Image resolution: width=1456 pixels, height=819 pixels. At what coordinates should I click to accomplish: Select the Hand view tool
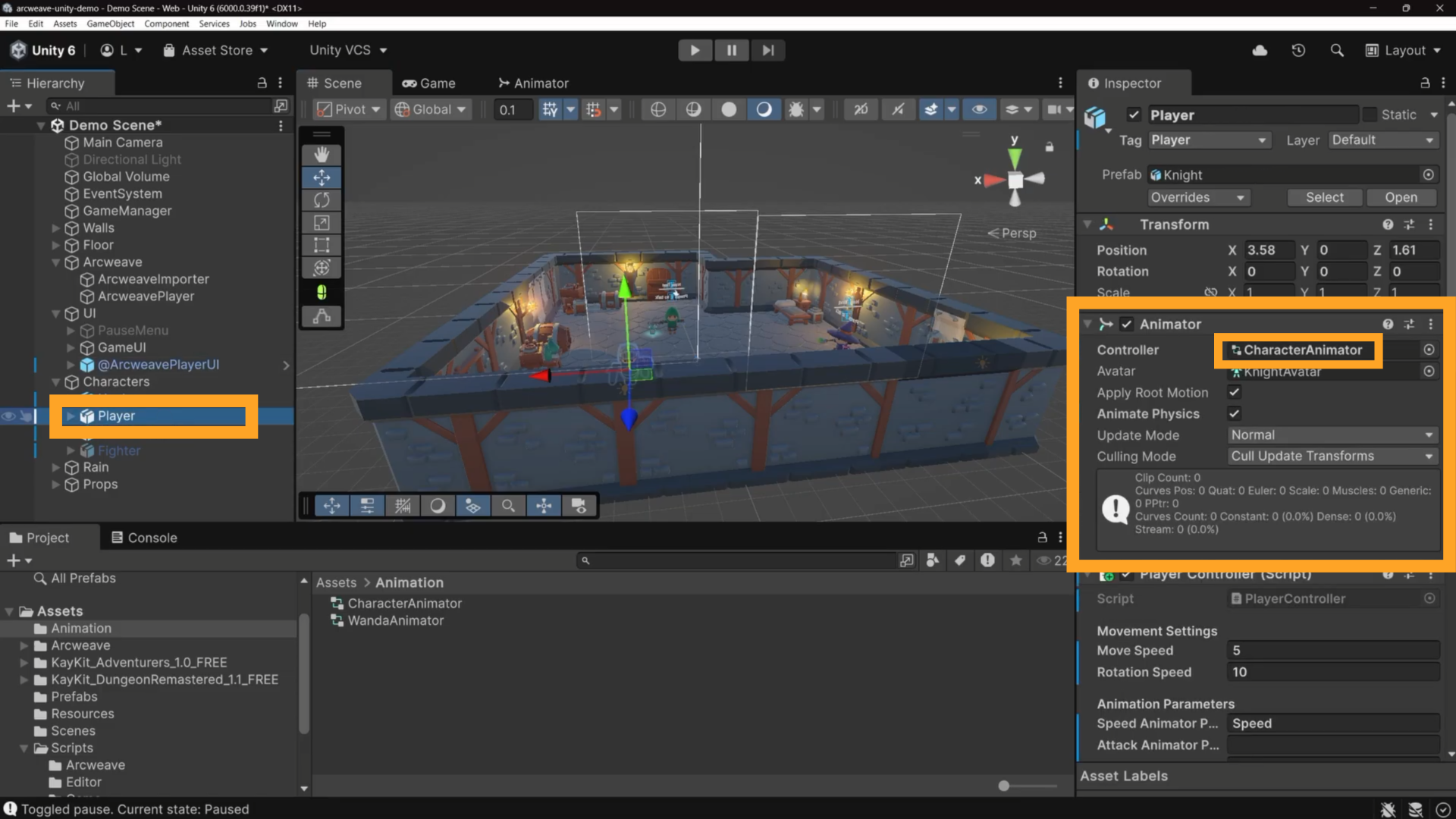pos(322,155)
